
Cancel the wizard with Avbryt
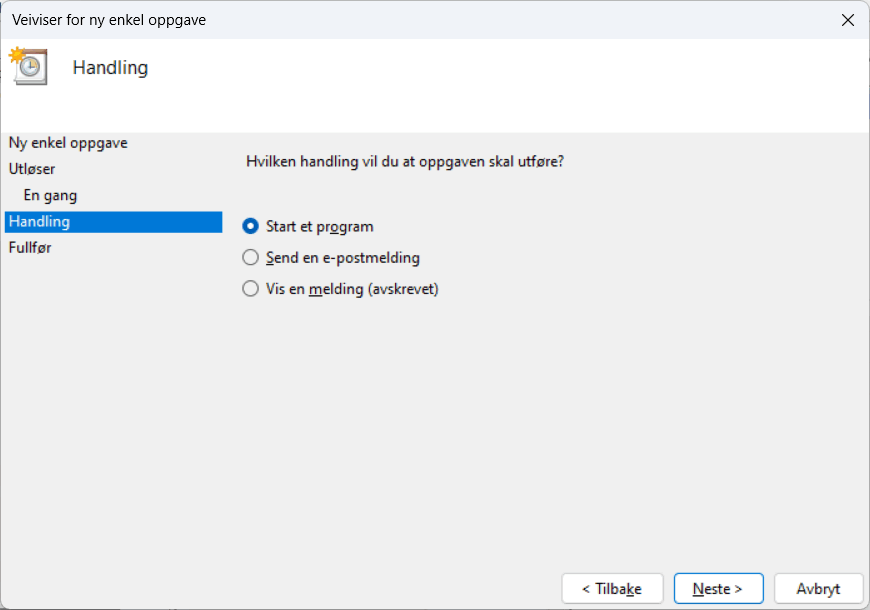click(x=818, y=589)
